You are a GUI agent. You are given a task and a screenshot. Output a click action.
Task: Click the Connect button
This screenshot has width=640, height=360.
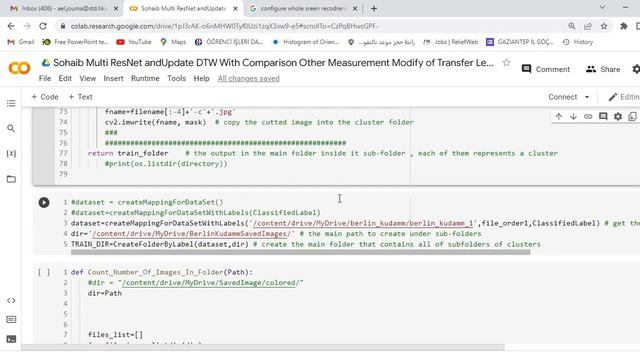tap(562, 97)
